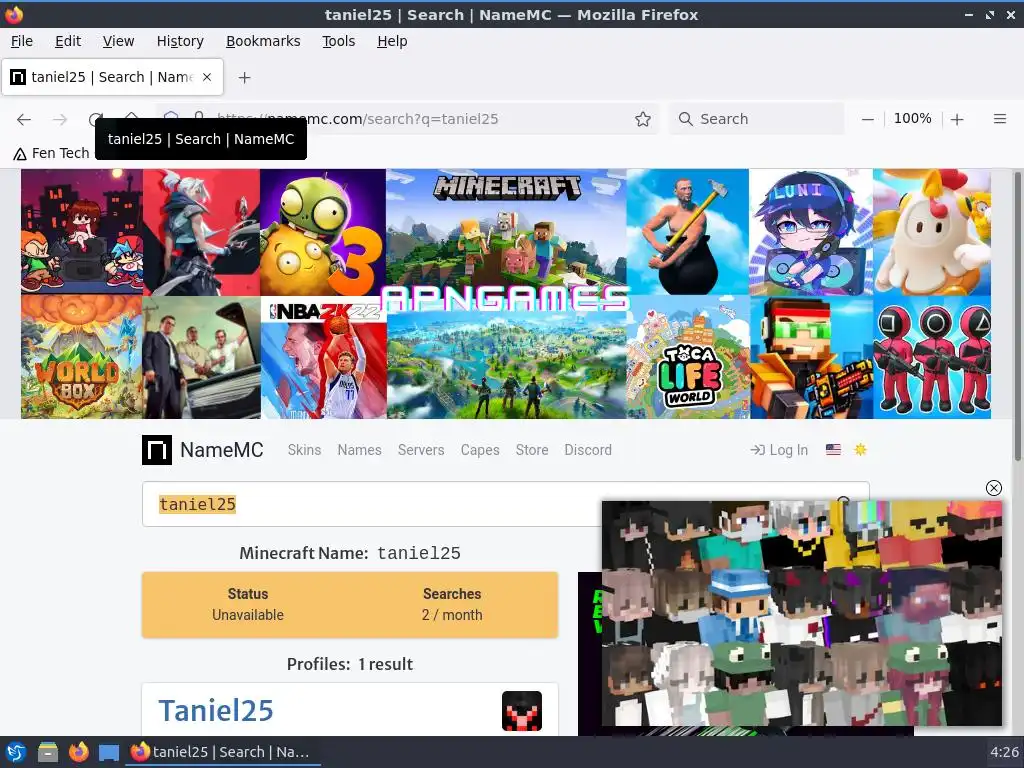1024x768 pixels.
Task: Focus the Firefox Search box
Action: point(756,119)
